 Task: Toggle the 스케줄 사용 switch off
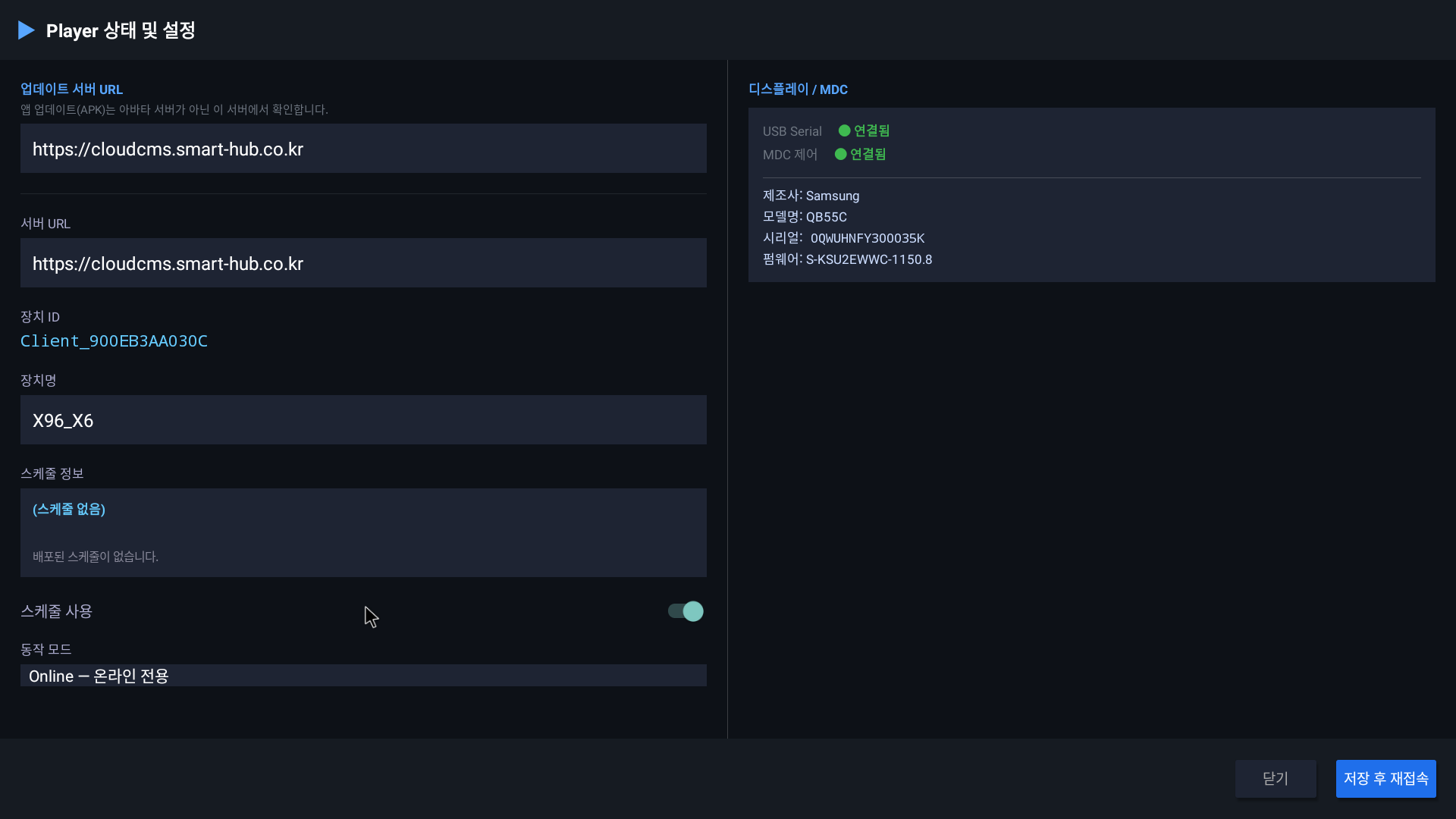[686, 611]
